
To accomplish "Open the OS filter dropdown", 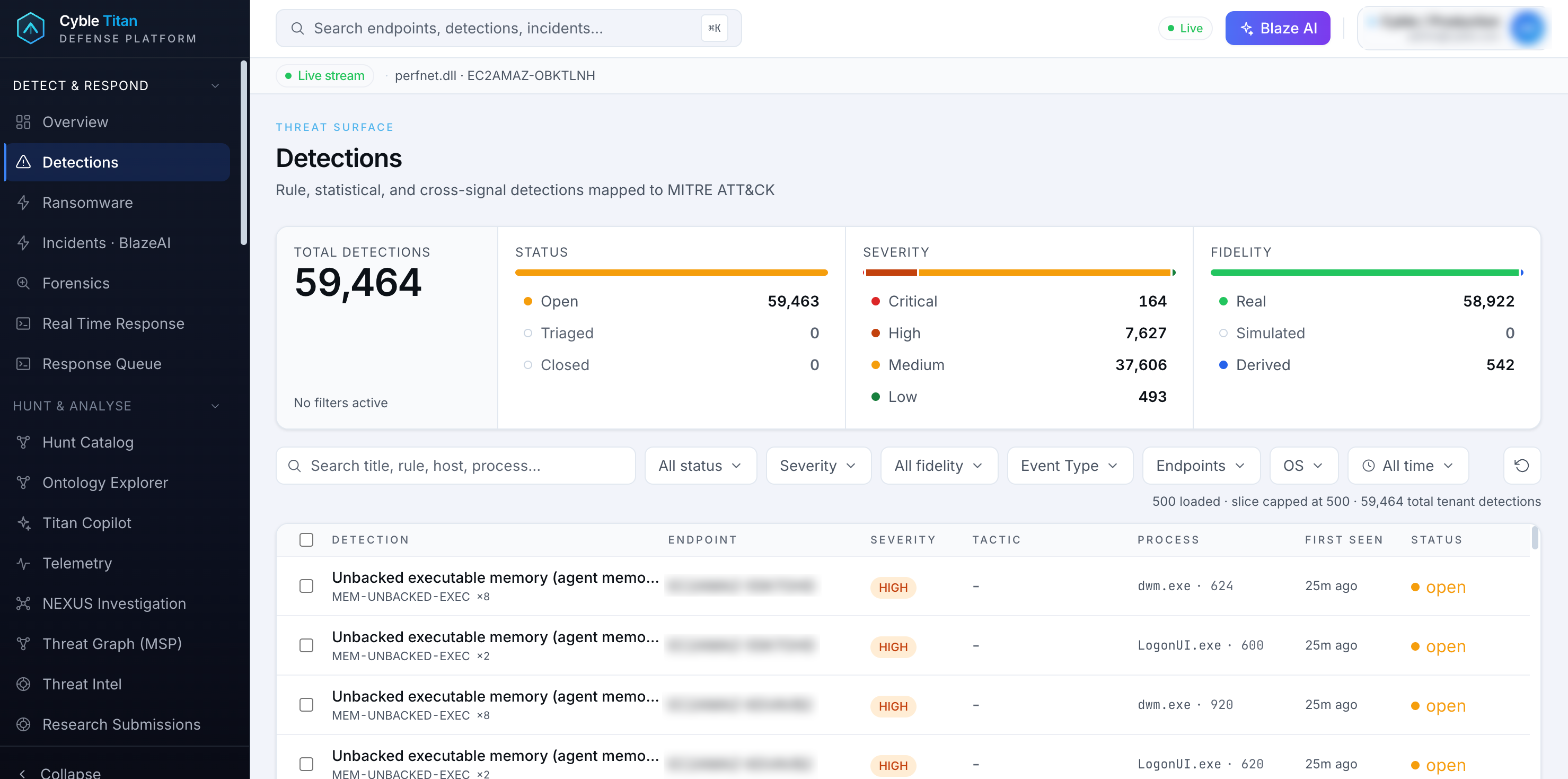I will [x=1304, y=466].
